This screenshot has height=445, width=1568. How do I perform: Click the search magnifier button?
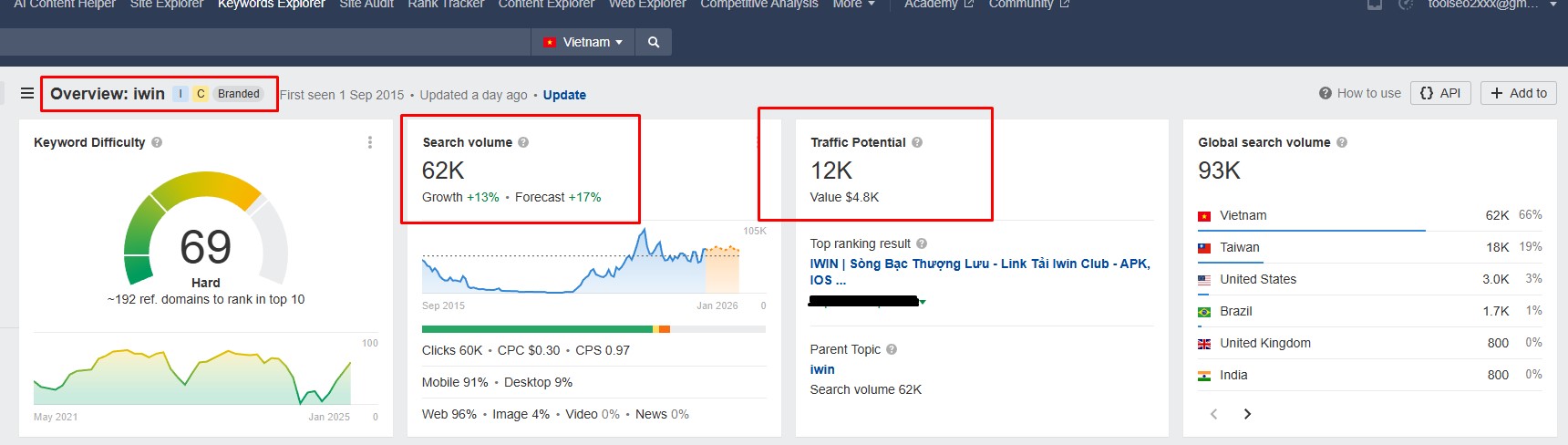coord(654,42)
